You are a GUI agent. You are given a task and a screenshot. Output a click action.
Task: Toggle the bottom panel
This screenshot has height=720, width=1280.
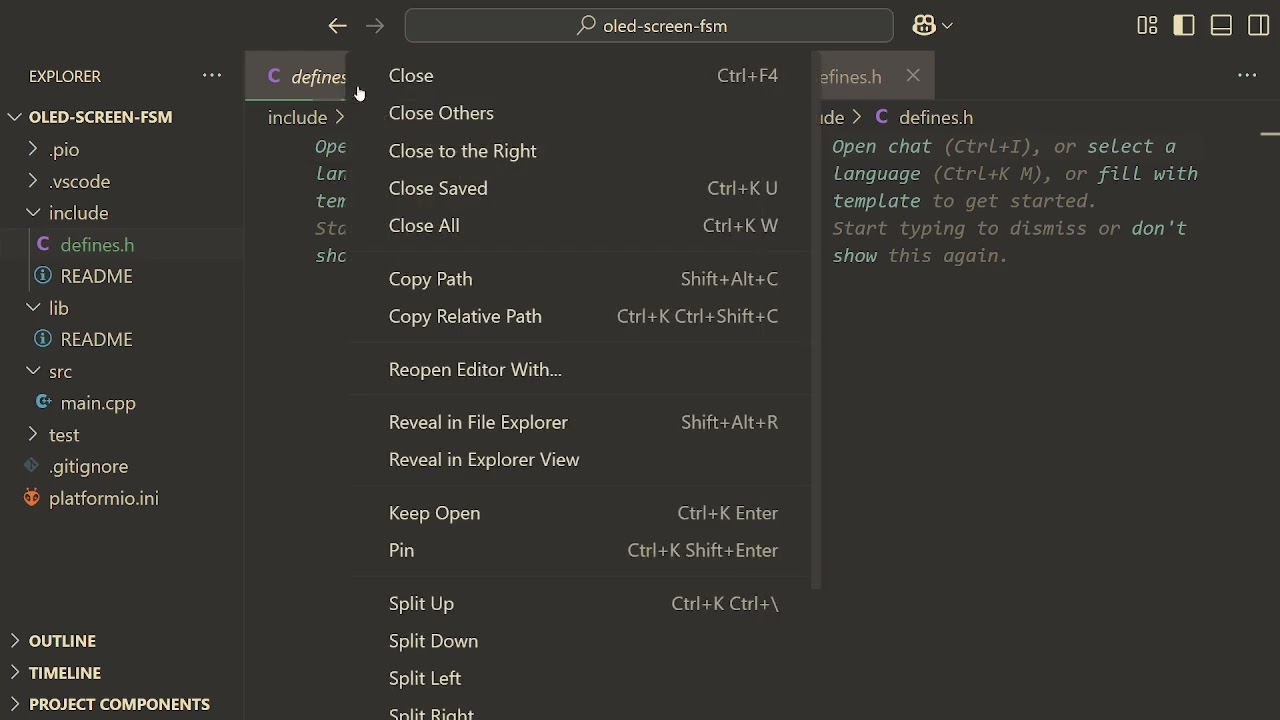tap(1221, 26)
